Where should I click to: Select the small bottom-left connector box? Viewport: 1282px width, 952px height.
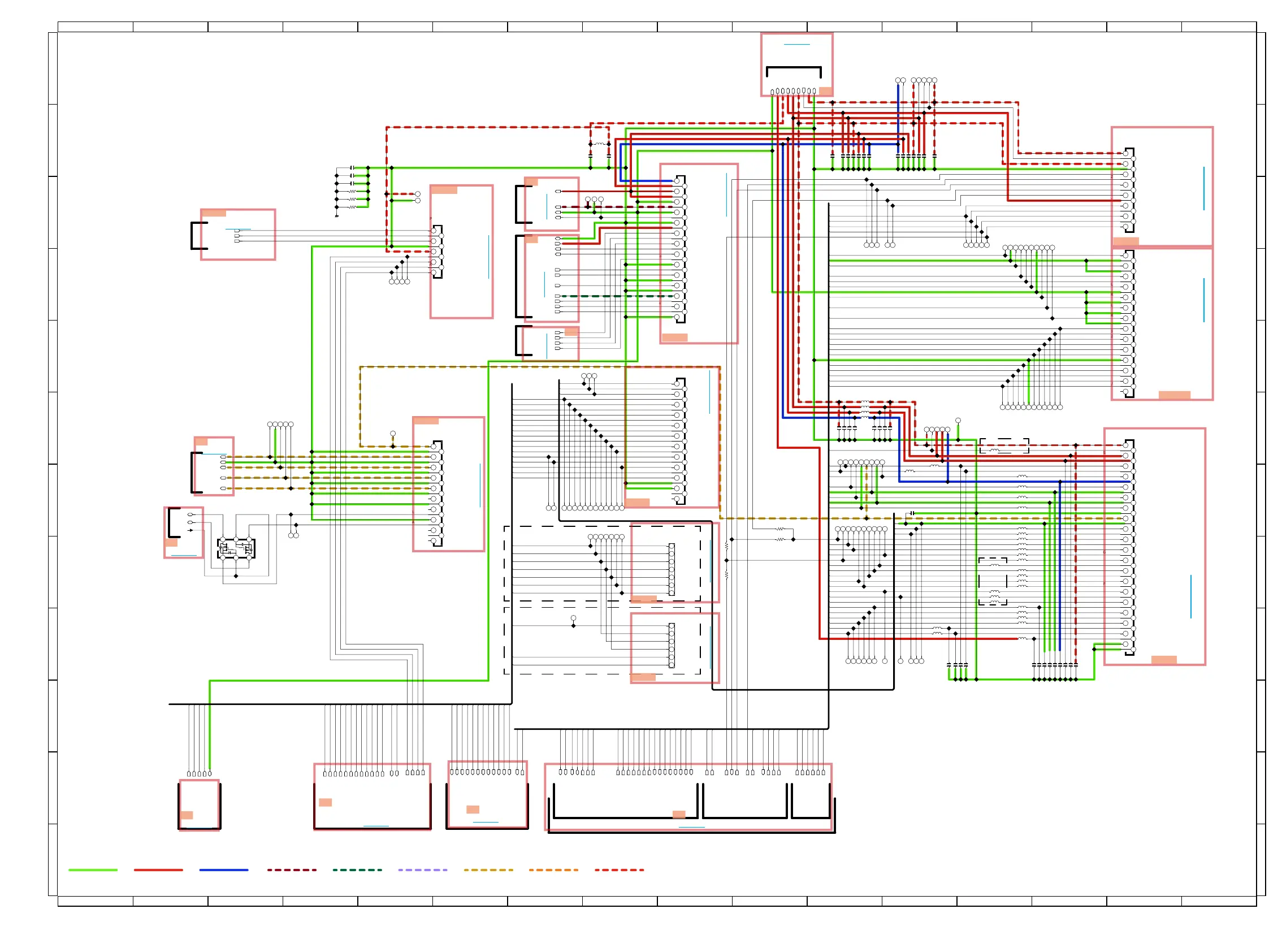(x=199, y=804)
